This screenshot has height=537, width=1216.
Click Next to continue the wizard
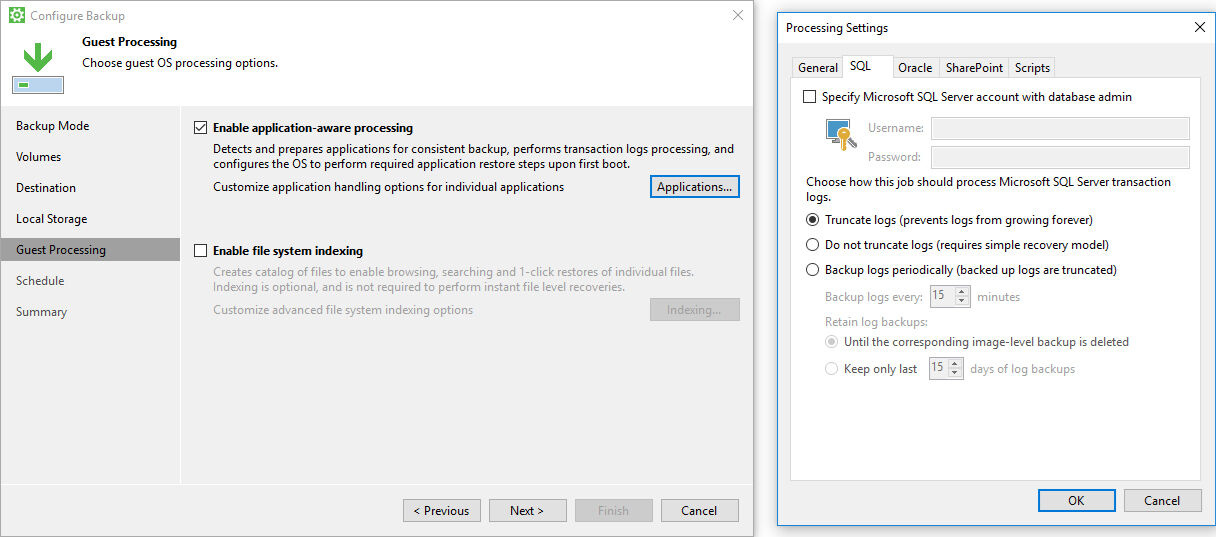point(527,511)
